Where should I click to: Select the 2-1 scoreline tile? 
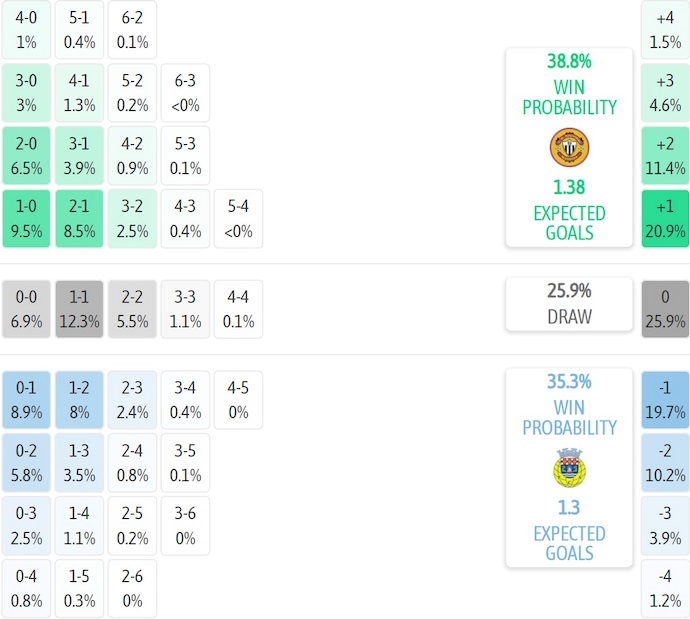(81, 219)
